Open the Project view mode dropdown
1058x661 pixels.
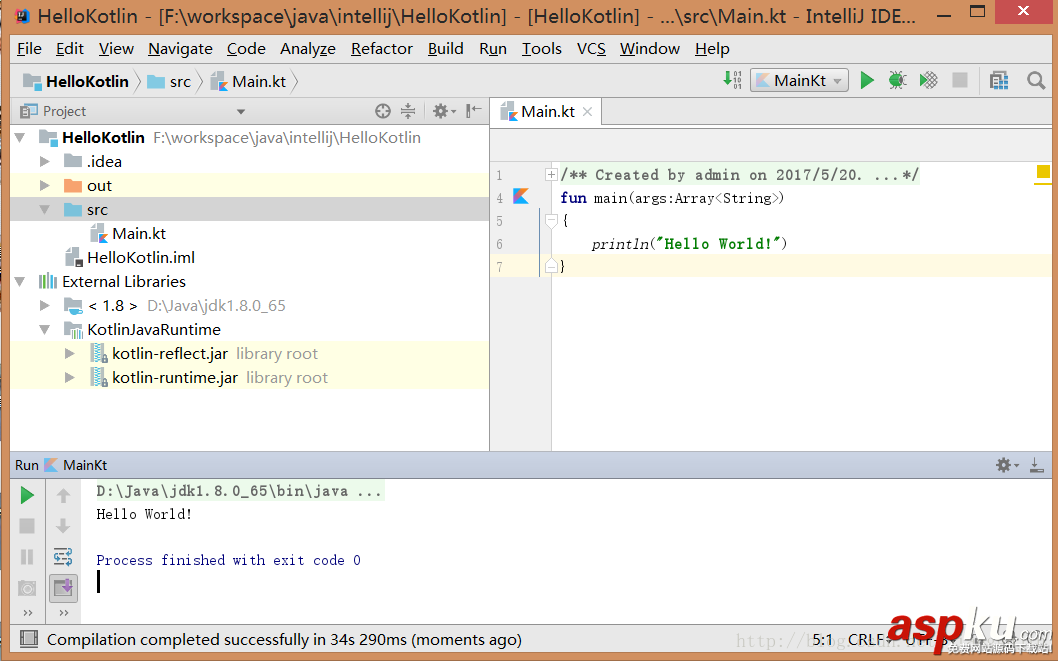(x=241, y=111)
